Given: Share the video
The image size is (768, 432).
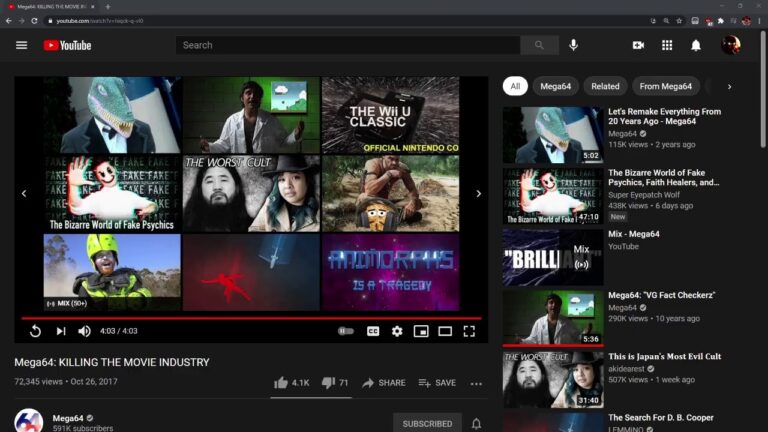Looking at the screenshot, I should [x=384, y=383].
